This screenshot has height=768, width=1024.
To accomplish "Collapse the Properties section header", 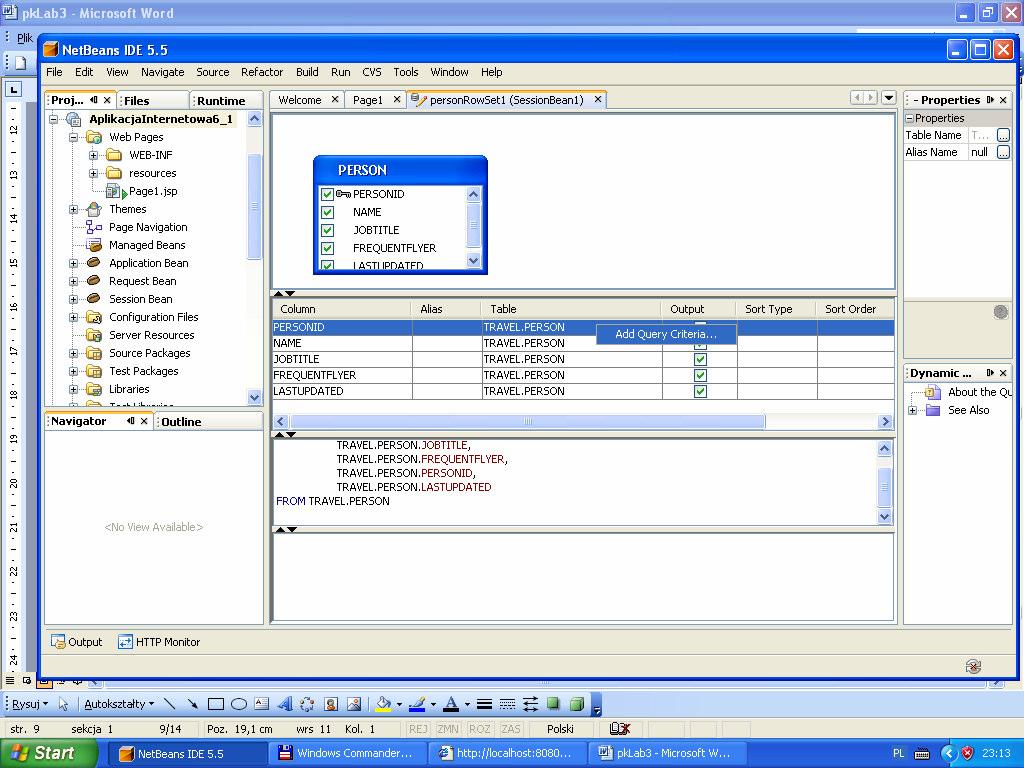I will click(909, 118).
